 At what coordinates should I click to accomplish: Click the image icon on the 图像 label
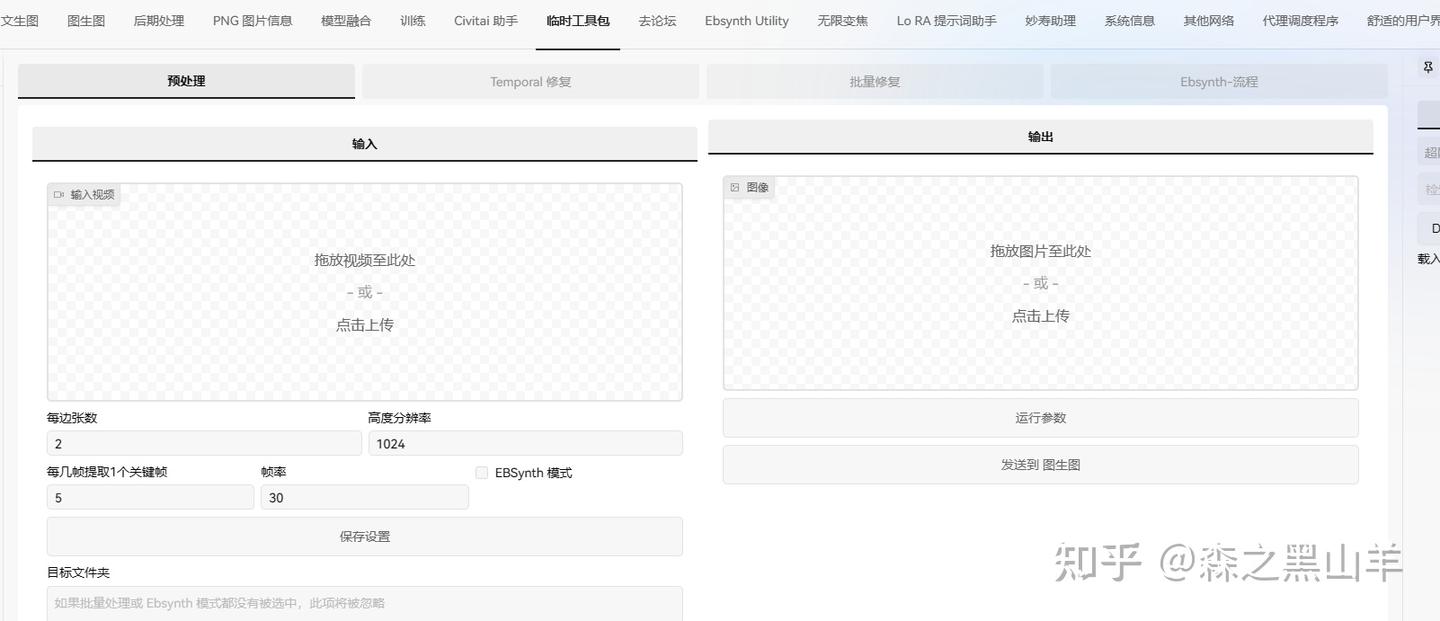click(x=735, y=187)
